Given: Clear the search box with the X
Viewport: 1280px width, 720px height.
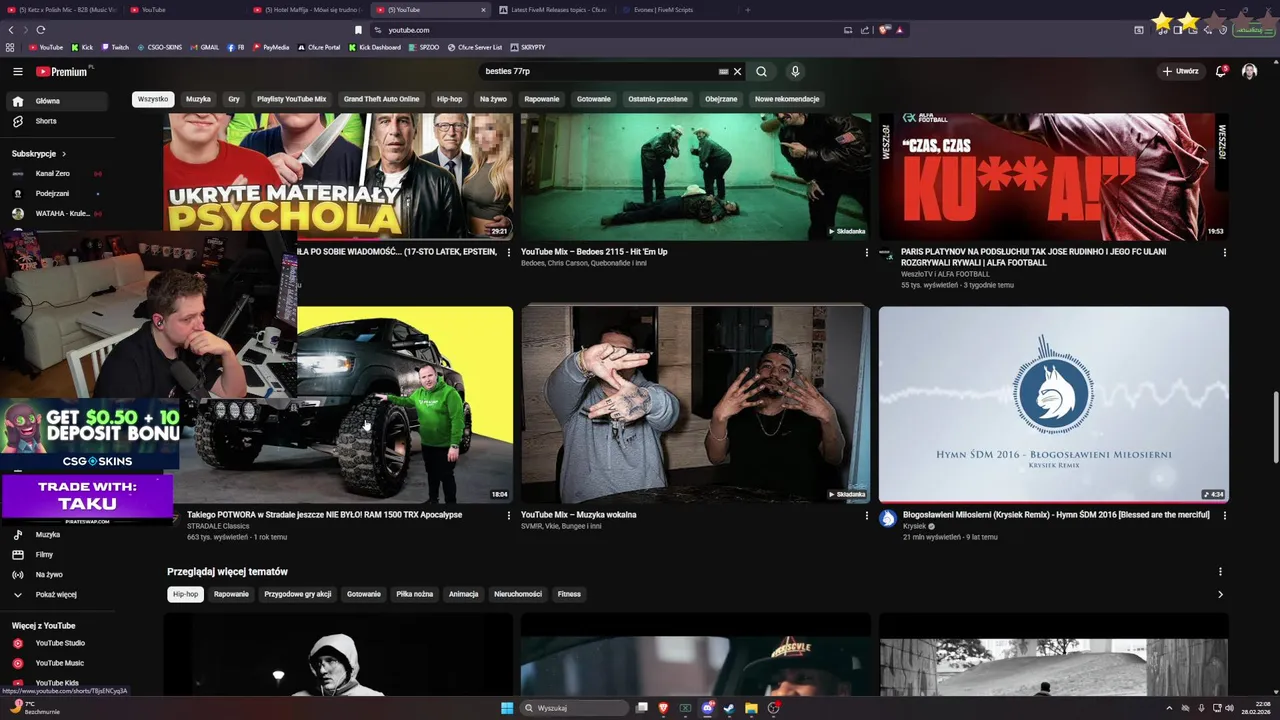Looking at the screenshot, I should (738, 71).
